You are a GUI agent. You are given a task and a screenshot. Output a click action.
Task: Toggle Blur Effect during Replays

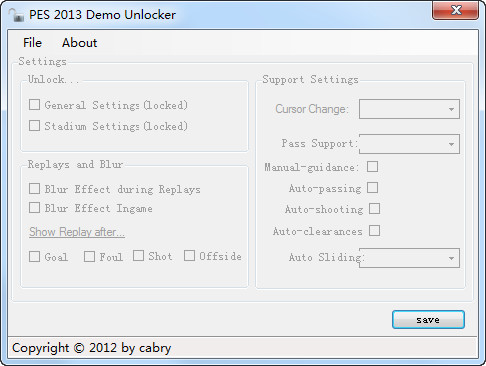pyautogui.click(x=35, y=188)
